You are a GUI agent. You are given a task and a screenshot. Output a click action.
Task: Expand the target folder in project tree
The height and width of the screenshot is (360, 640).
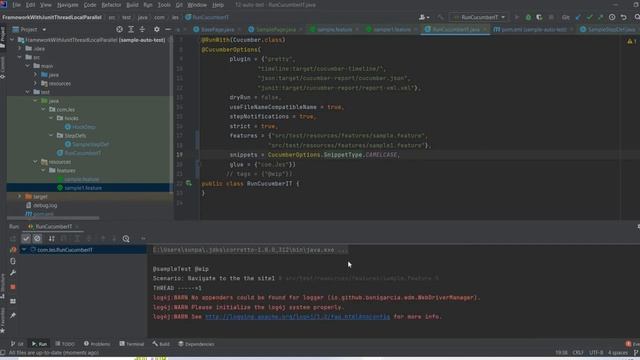[x=20, y=196]
